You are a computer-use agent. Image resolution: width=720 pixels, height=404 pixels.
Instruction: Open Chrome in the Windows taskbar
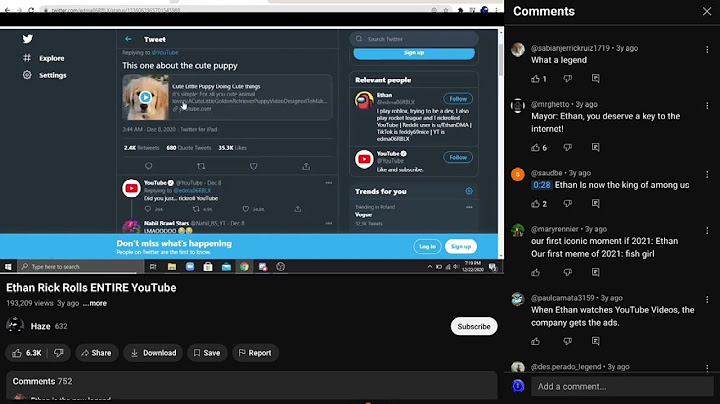[x=244, y=267]
